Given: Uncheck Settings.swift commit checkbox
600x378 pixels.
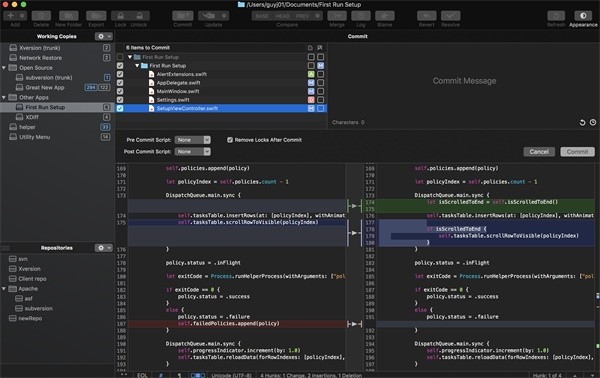Looking at the screenshot, I should pos(120,100).
